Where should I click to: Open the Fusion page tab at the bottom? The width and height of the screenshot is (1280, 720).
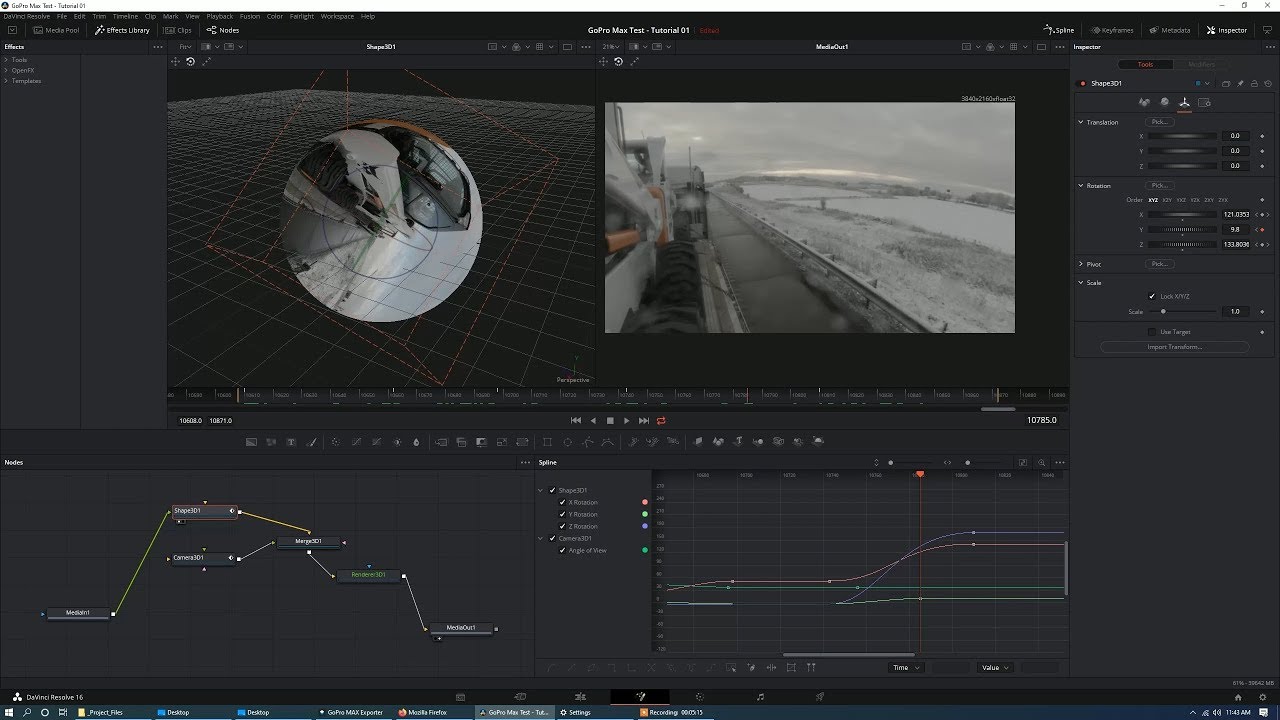coord(640,696)
